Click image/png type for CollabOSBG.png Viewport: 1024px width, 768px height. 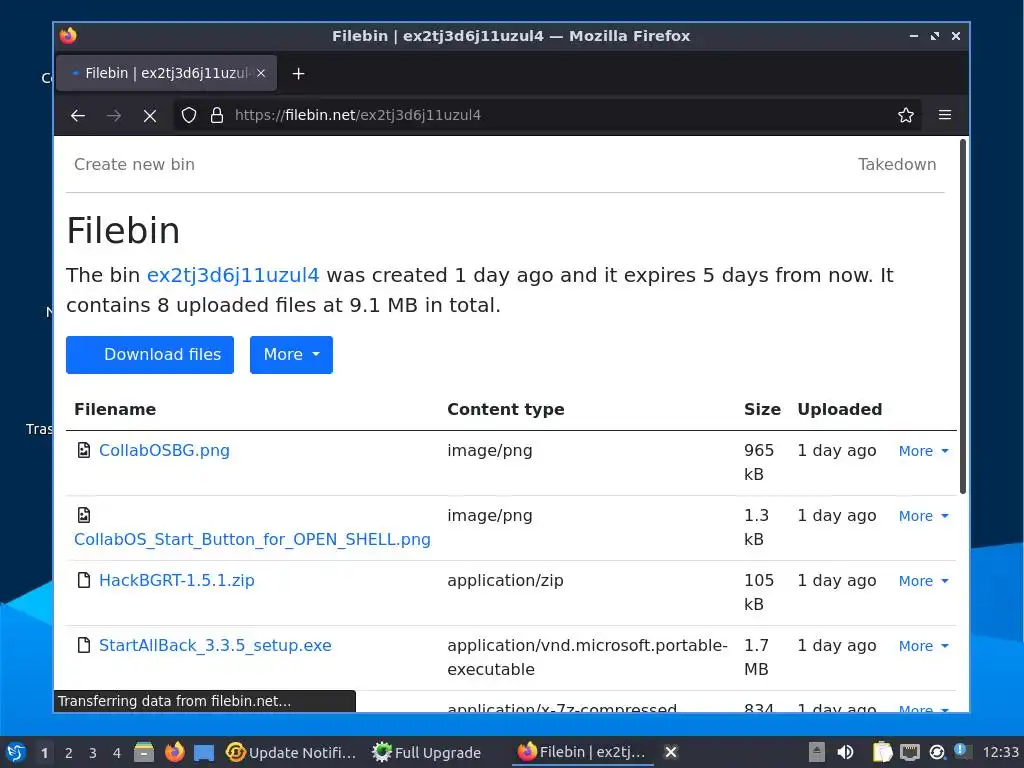(490, 451)
